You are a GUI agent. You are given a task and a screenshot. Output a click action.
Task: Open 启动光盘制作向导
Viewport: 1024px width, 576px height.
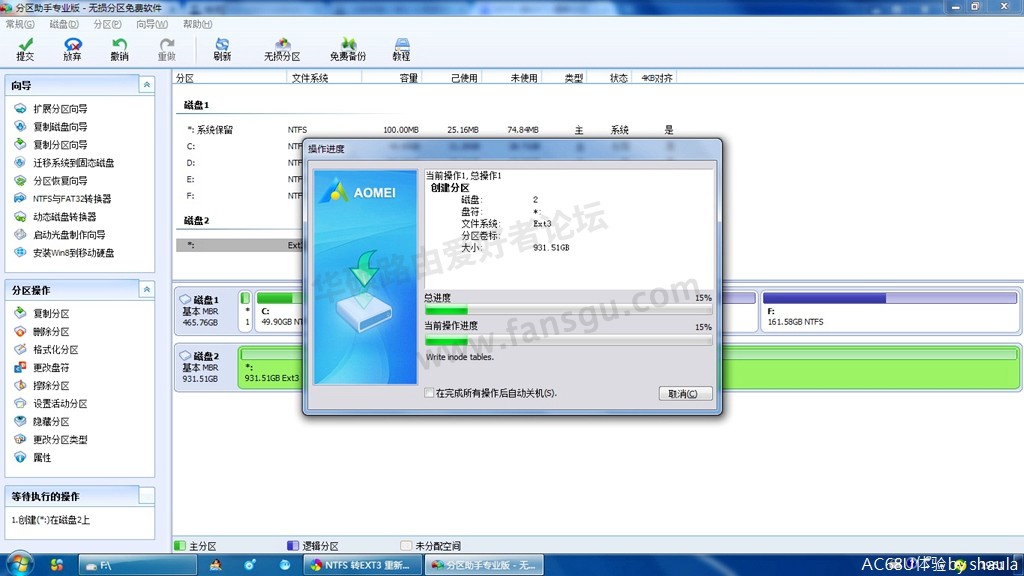tap(59, 234)
